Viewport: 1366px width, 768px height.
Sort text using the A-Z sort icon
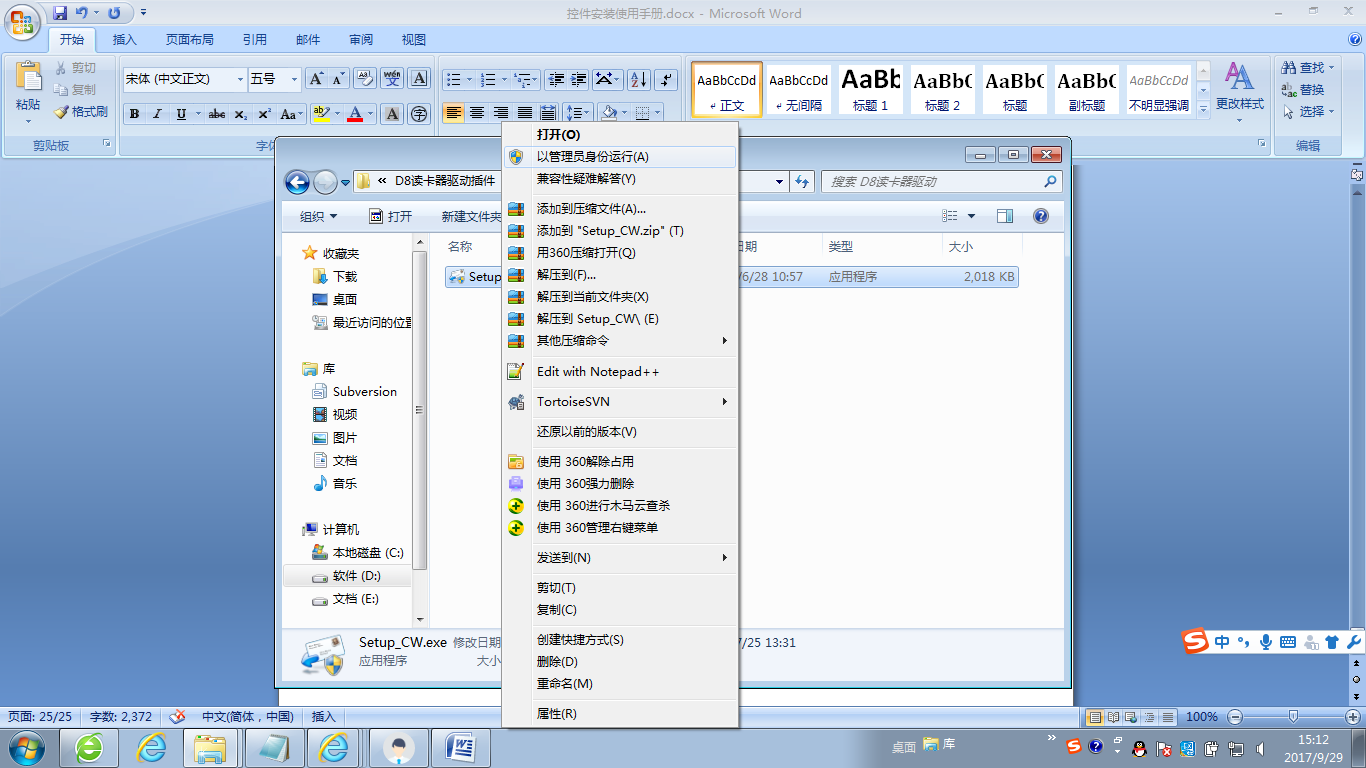[640, 79]
